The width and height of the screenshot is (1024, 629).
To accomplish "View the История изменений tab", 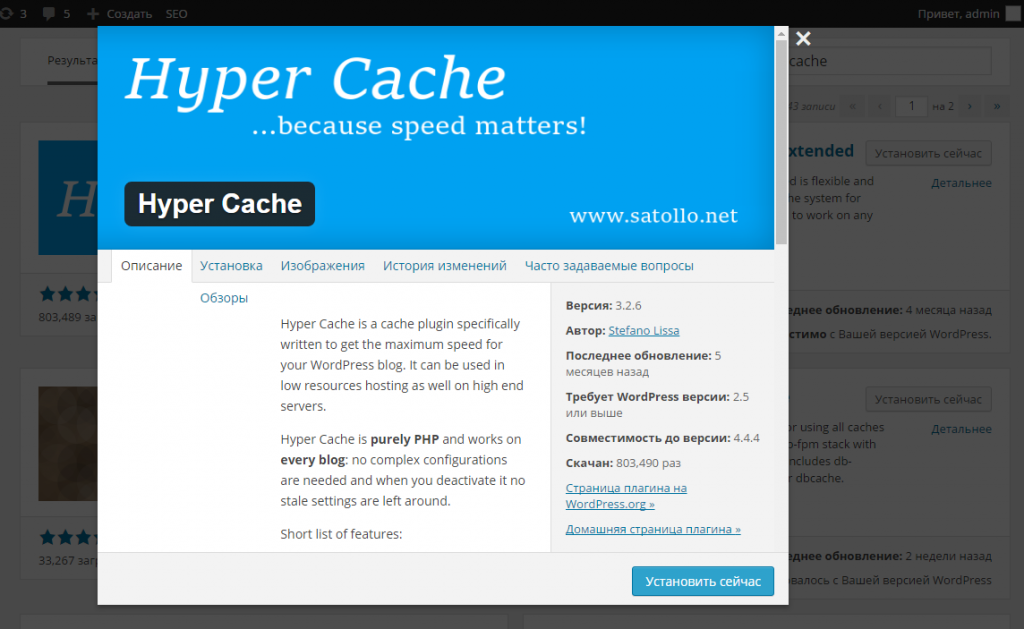I will [445, 266].
